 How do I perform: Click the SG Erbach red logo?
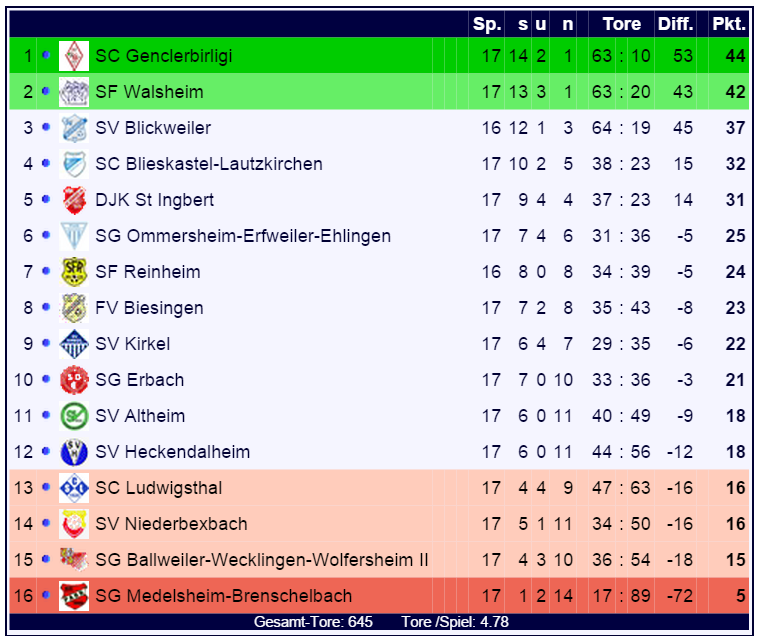tap(74, 380)
